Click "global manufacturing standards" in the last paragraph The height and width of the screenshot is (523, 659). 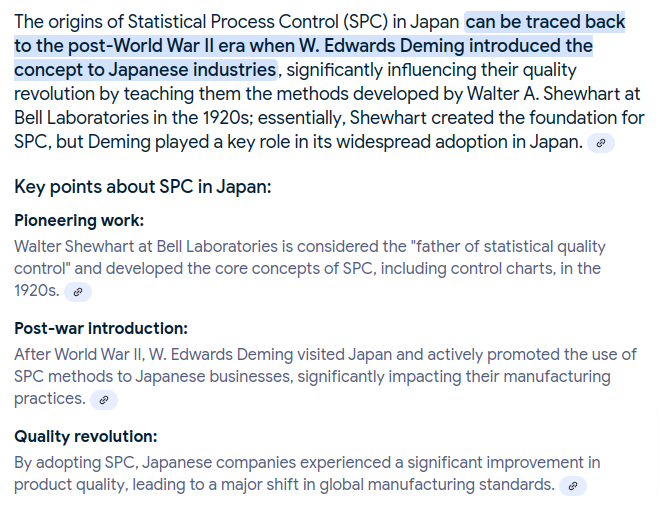436,484
